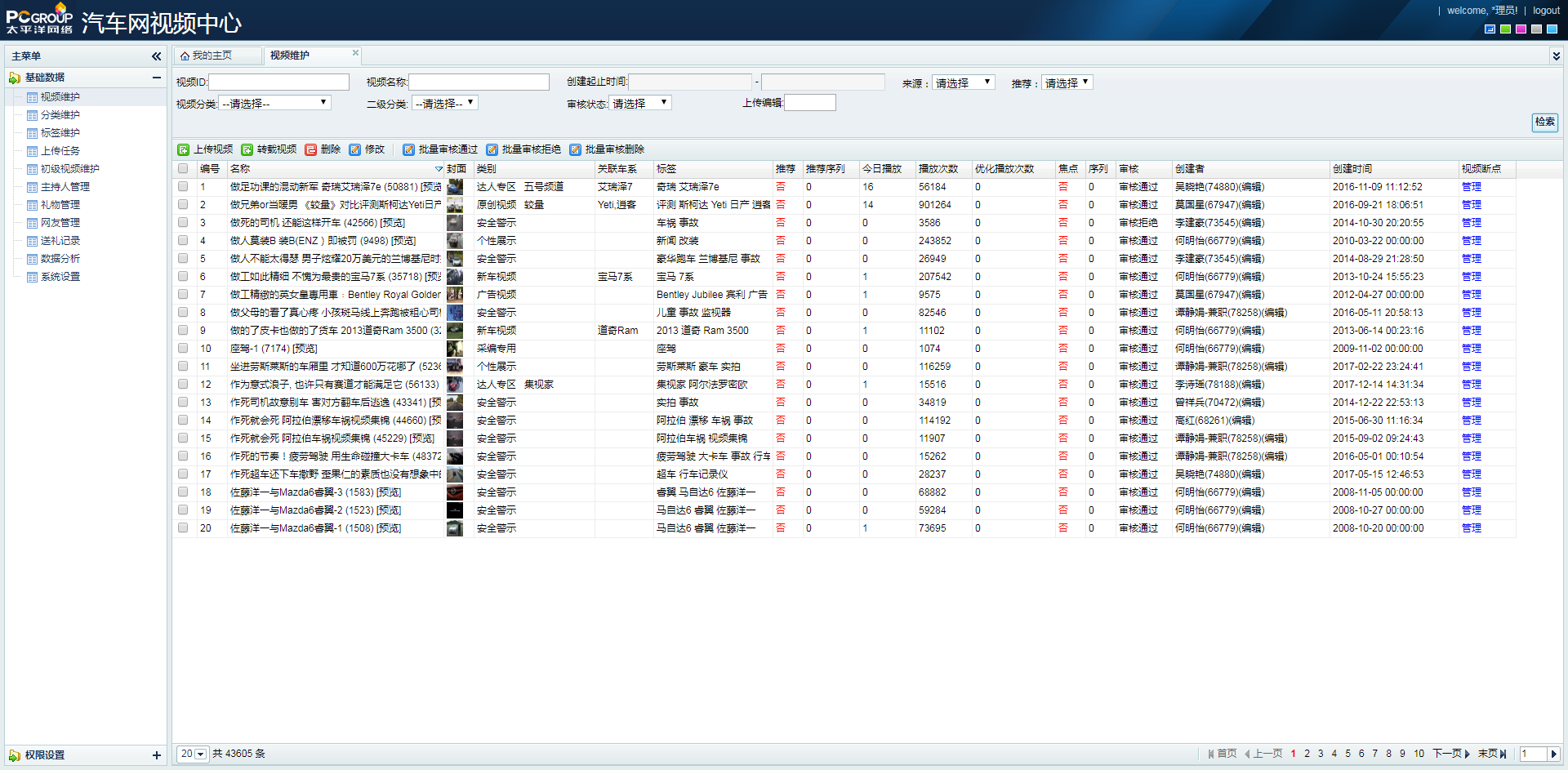Click the 批量审核拒绝 batch reject icon
The image size is (1568, 770).
click(492, 149)
